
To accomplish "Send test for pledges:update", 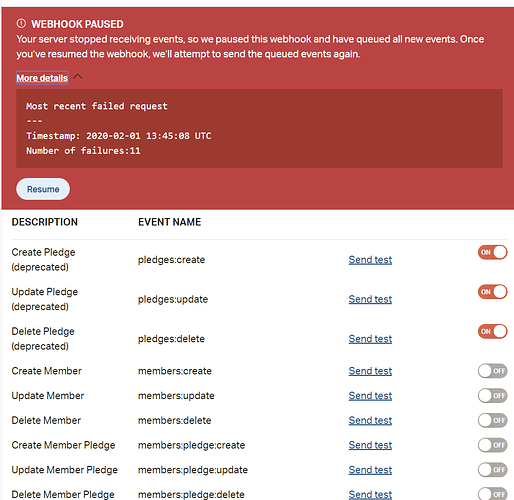I will point(370,299).
